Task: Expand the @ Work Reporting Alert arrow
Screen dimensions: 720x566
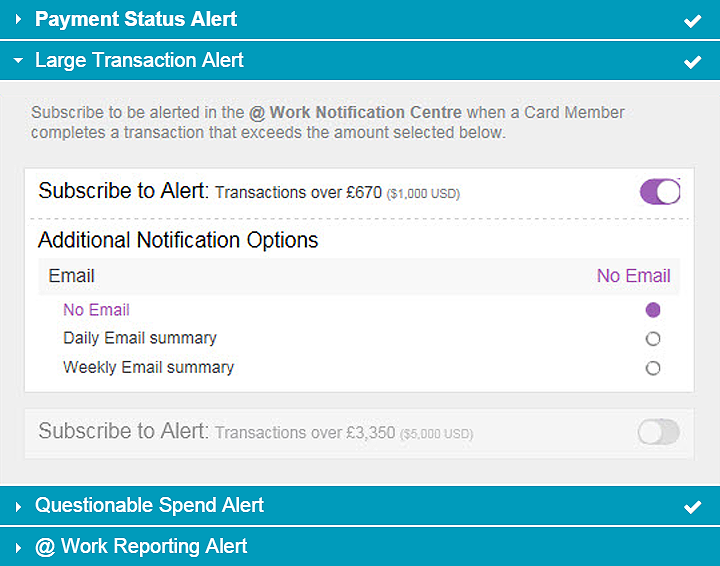Action: tap(18, 548)
